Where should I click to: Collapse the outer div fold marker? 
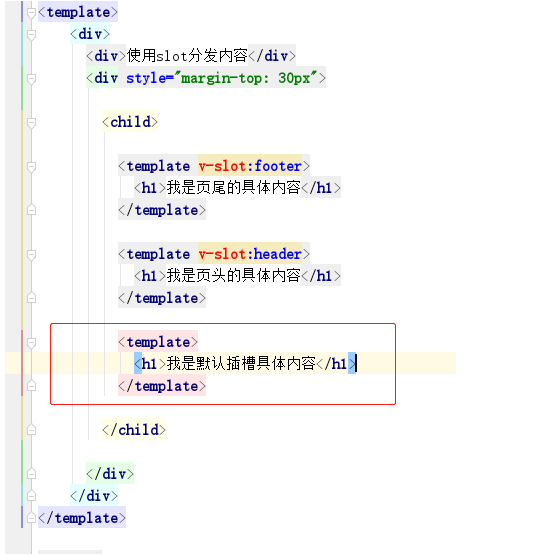31,35
